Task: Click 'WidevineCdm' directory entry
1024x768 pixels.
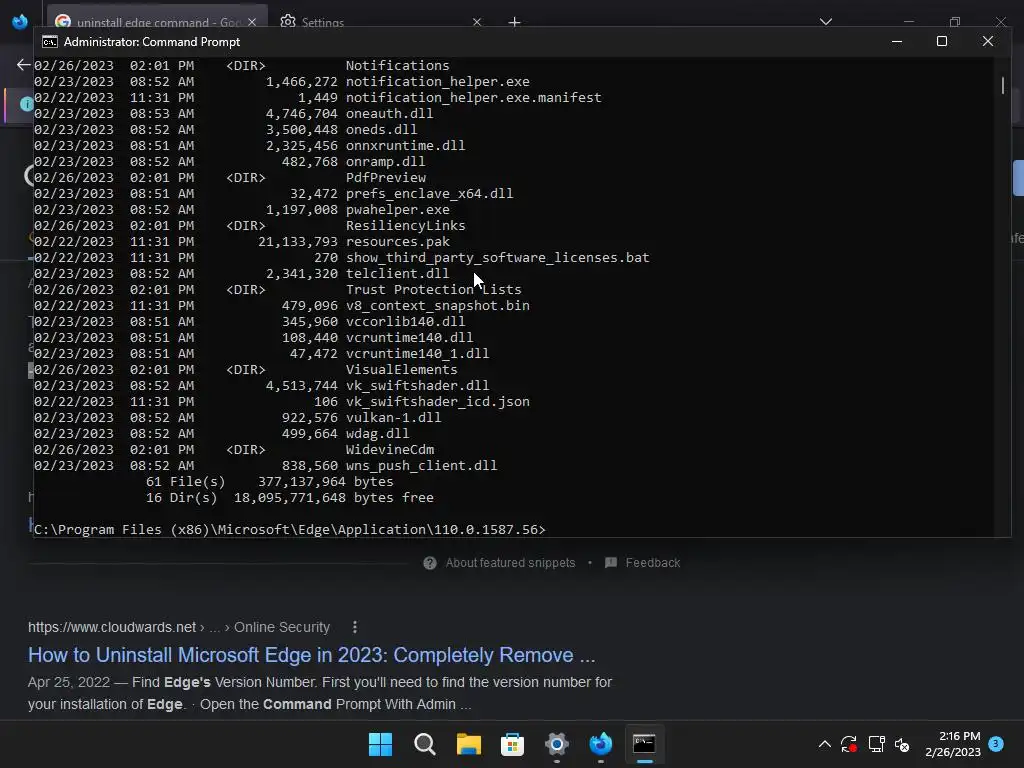Action: 390,449
